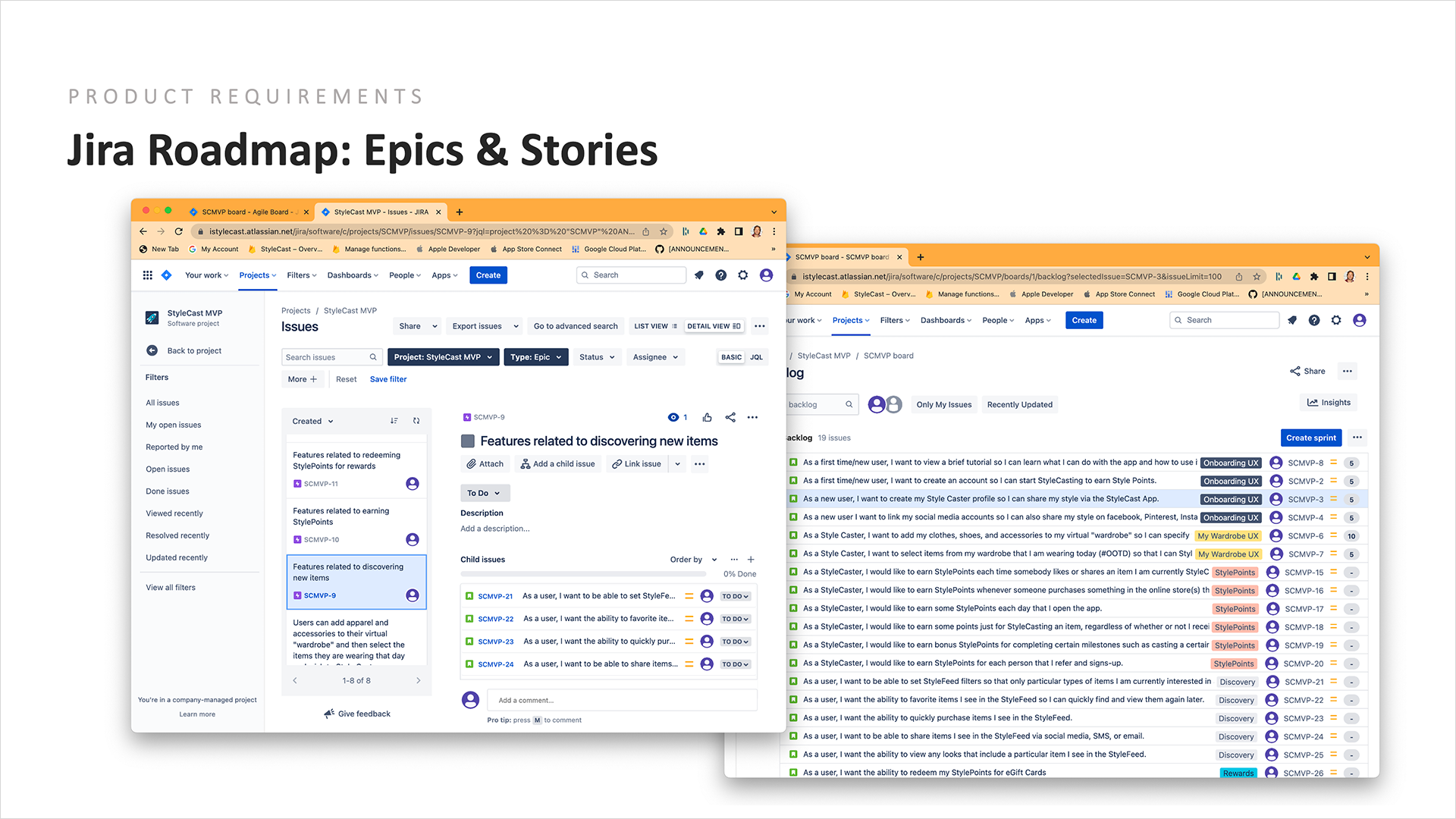Toggle first assignee avatar filter in backlog
This screenshot has height=819, width=1456.
coord(877,405)
